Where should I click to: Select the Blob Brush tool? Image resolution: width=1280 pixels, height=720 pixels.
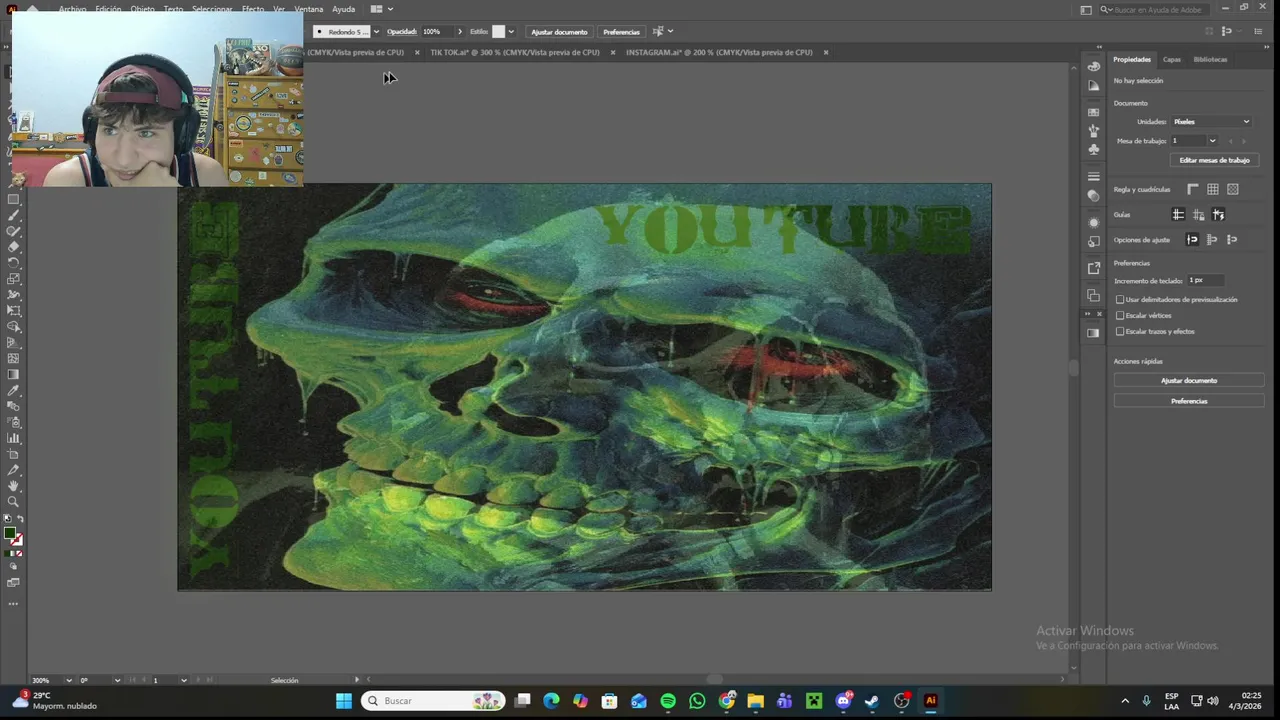[13, 231]
